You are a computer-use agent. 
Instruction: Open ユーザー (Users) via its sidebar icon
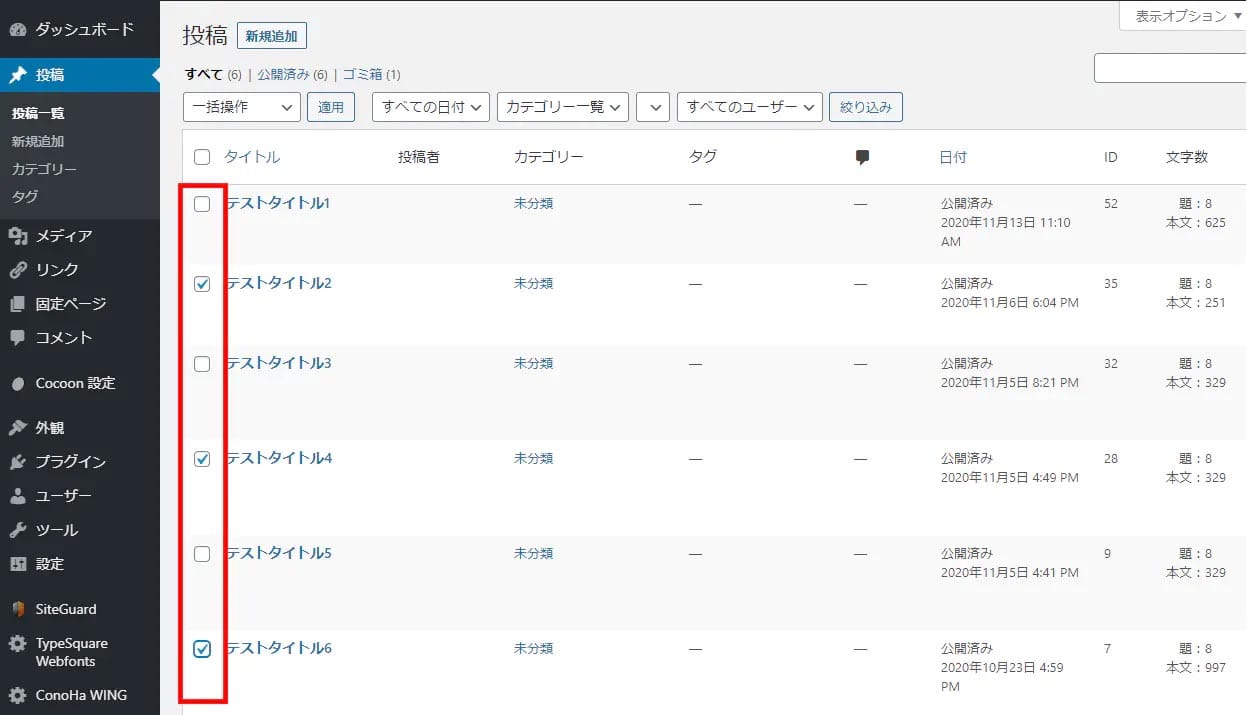tap(18, 495)
